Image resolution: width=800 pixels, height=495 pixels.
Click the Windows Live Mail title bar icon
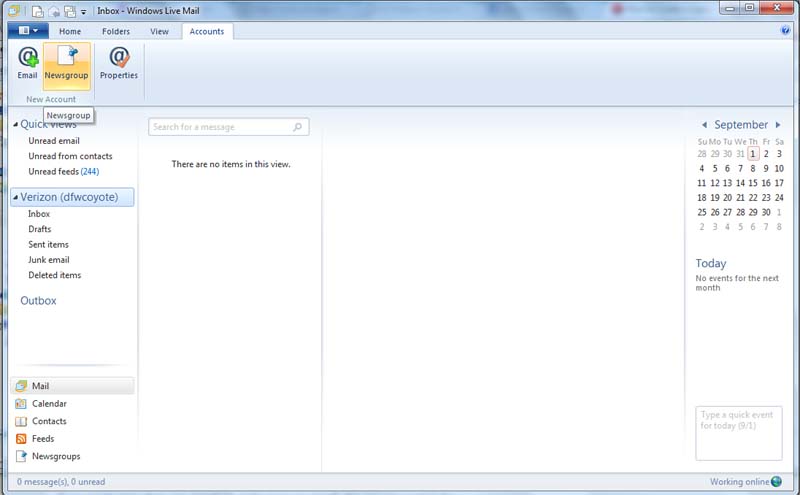(15, 10)
